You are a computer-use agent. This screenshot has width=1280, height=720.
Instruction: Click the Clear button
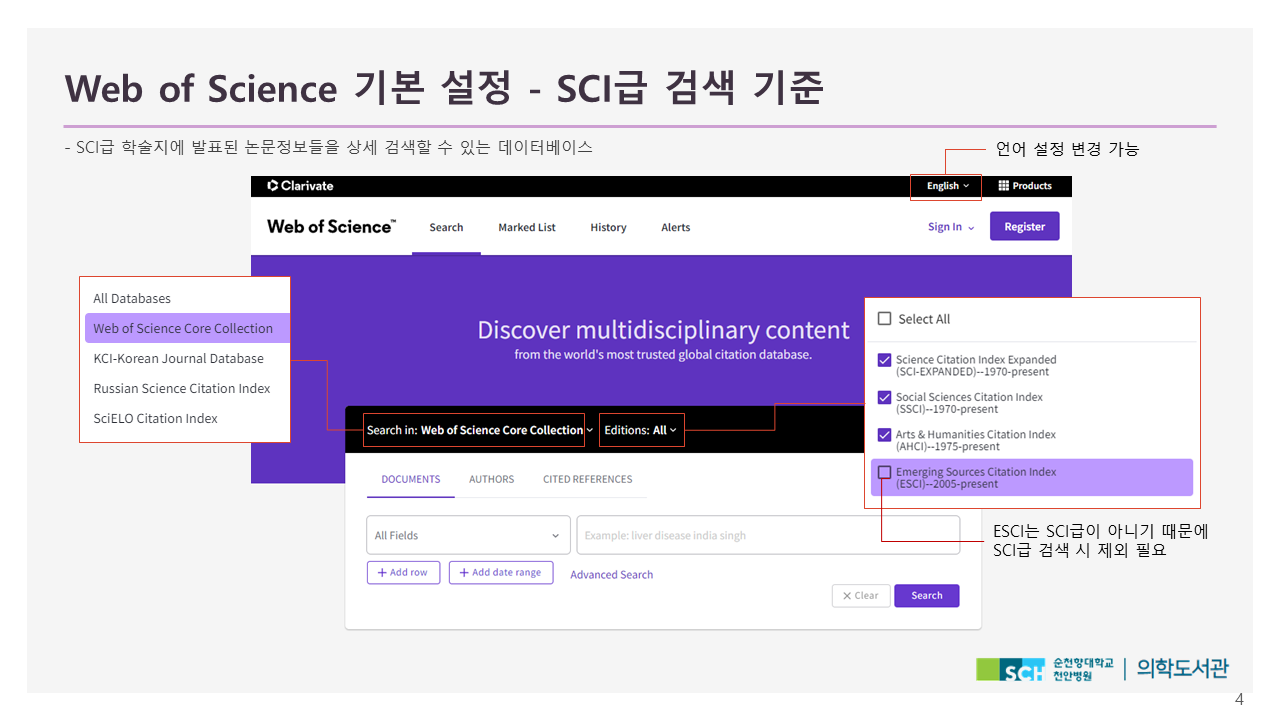pyautogui.click(x=861, y=596)
